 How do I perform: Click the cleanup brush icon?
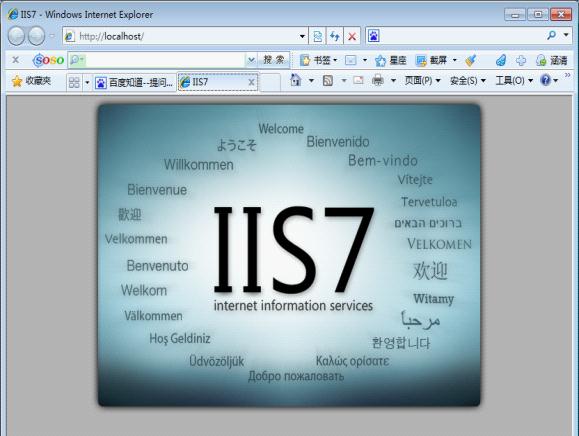point(470,60)
